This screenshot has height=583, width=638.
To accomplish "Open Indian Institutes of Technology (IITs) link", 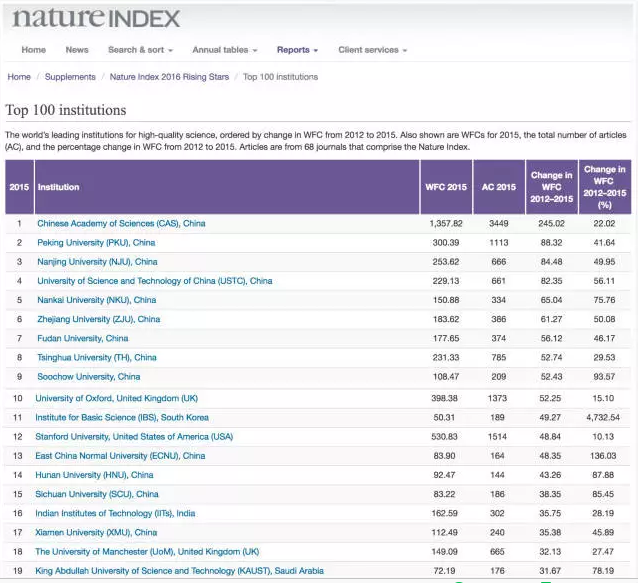I will [x=115, y=513].
